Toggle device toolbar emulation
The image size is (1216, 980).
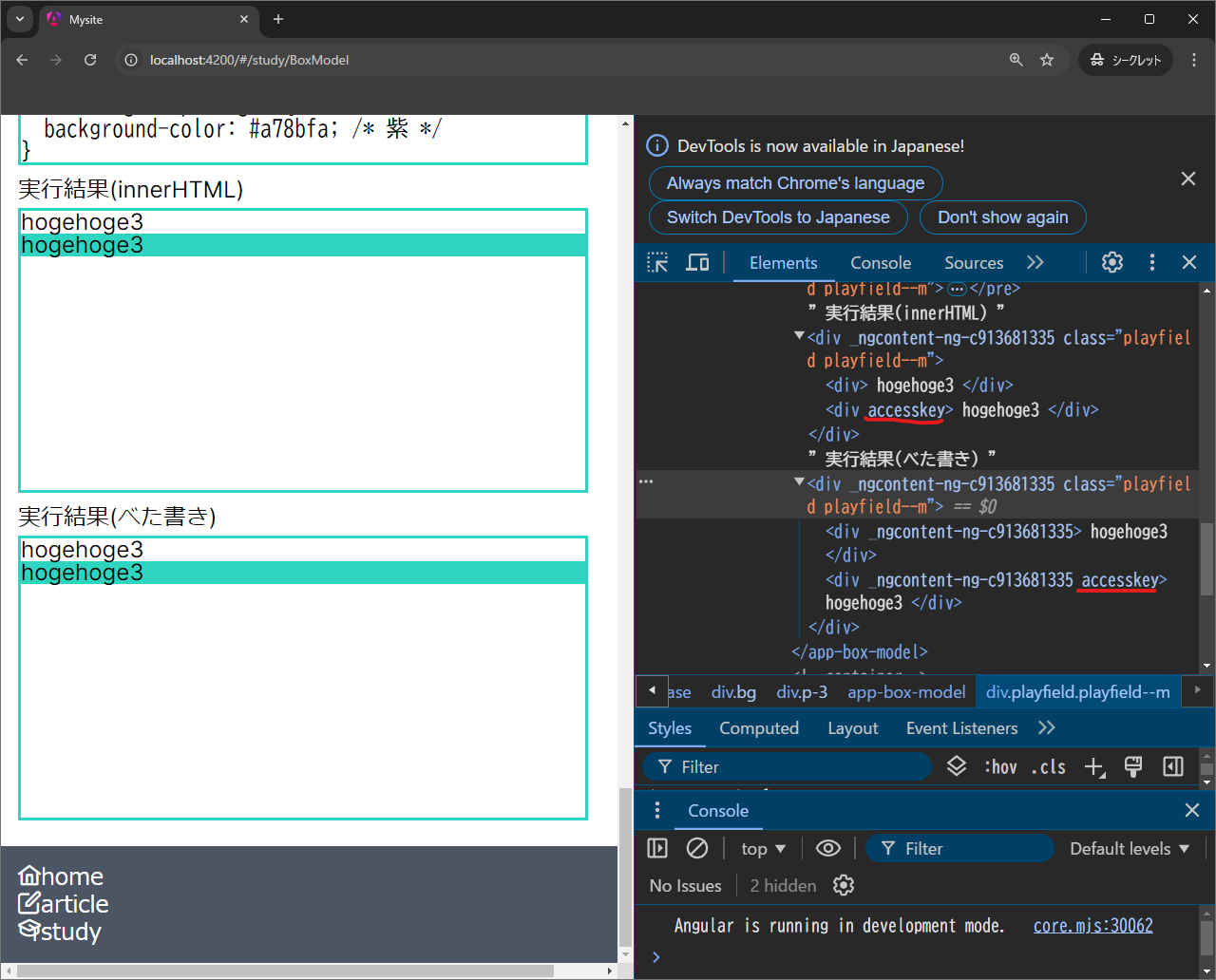697,263
